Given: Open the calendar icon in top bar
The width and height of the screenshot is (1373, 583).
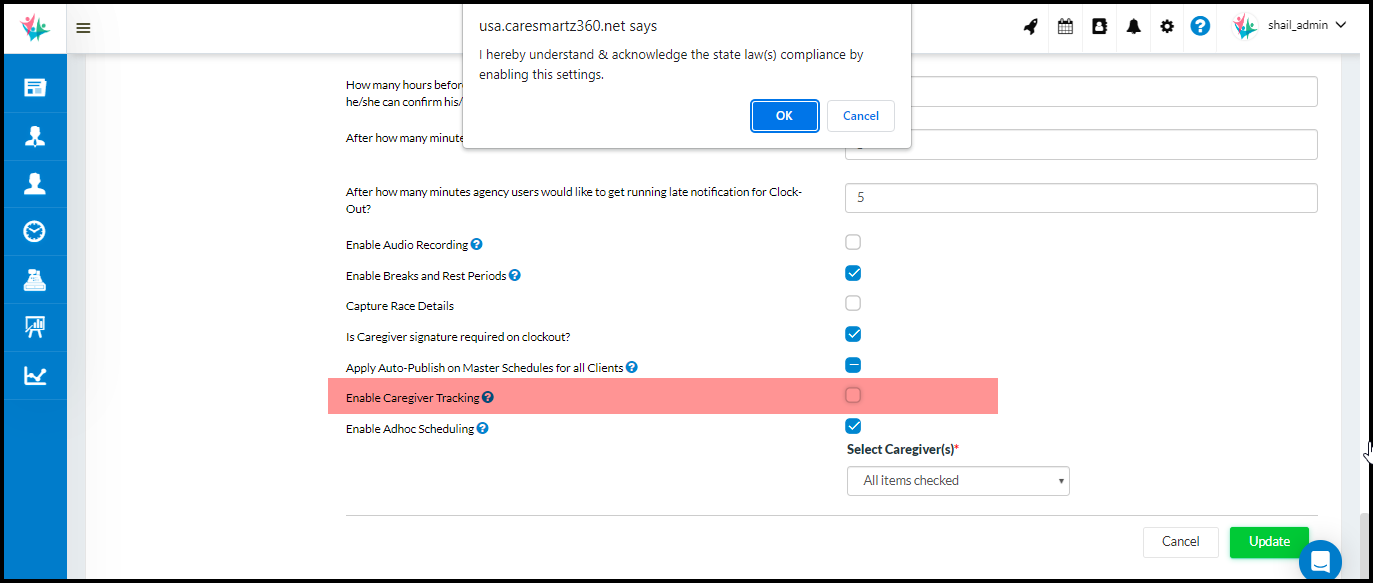Looking at the screenshot, I should tap(1065, 27).
